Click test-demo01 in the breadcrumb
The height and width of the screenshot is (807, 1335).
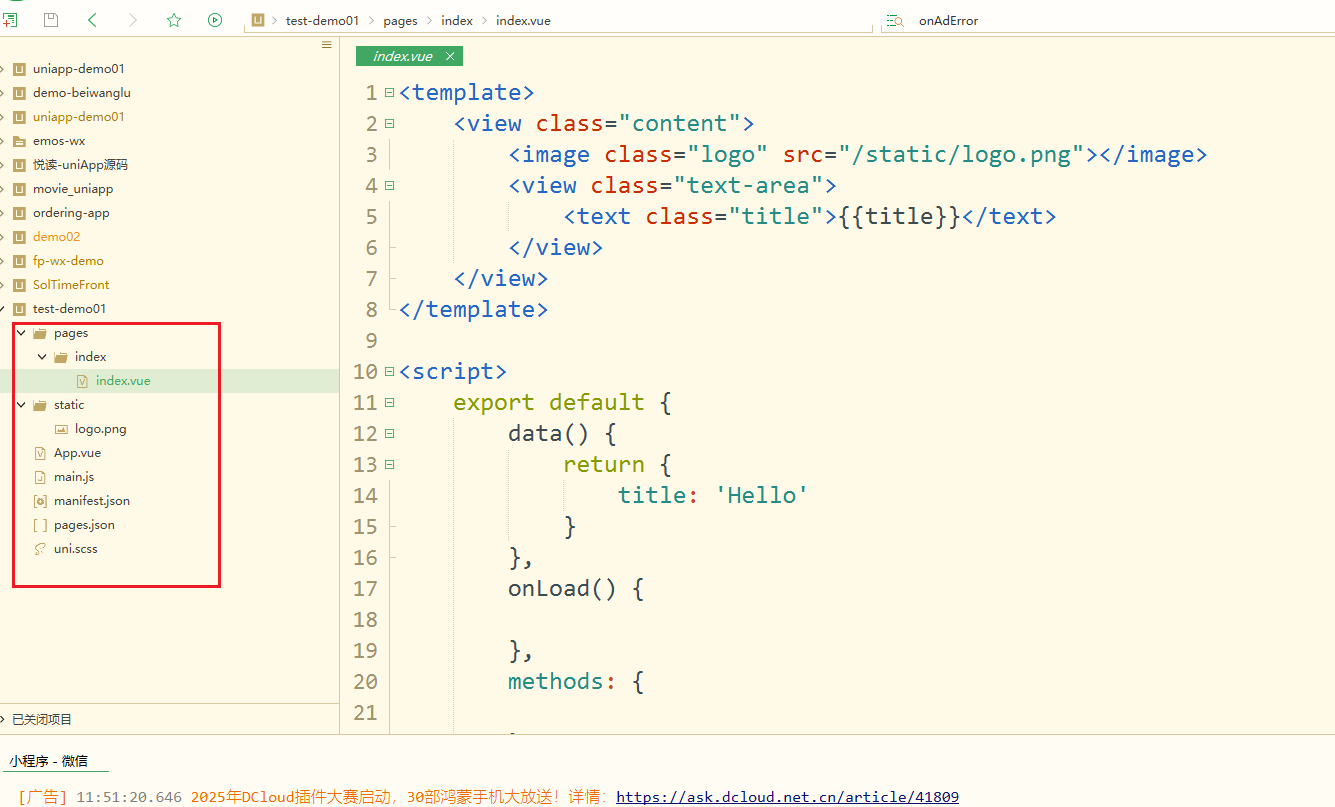pyautogui.click(x=322, y=20)
